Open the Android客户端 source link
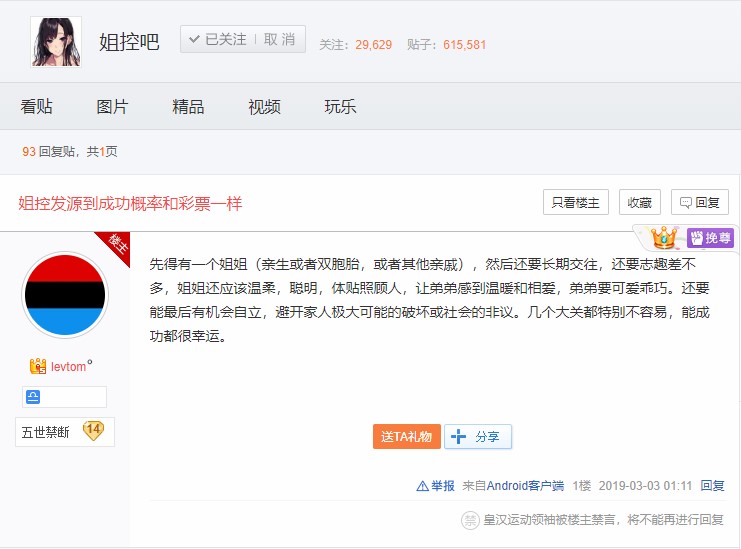This screenshot has width=741, height=549. pos(525,486)
